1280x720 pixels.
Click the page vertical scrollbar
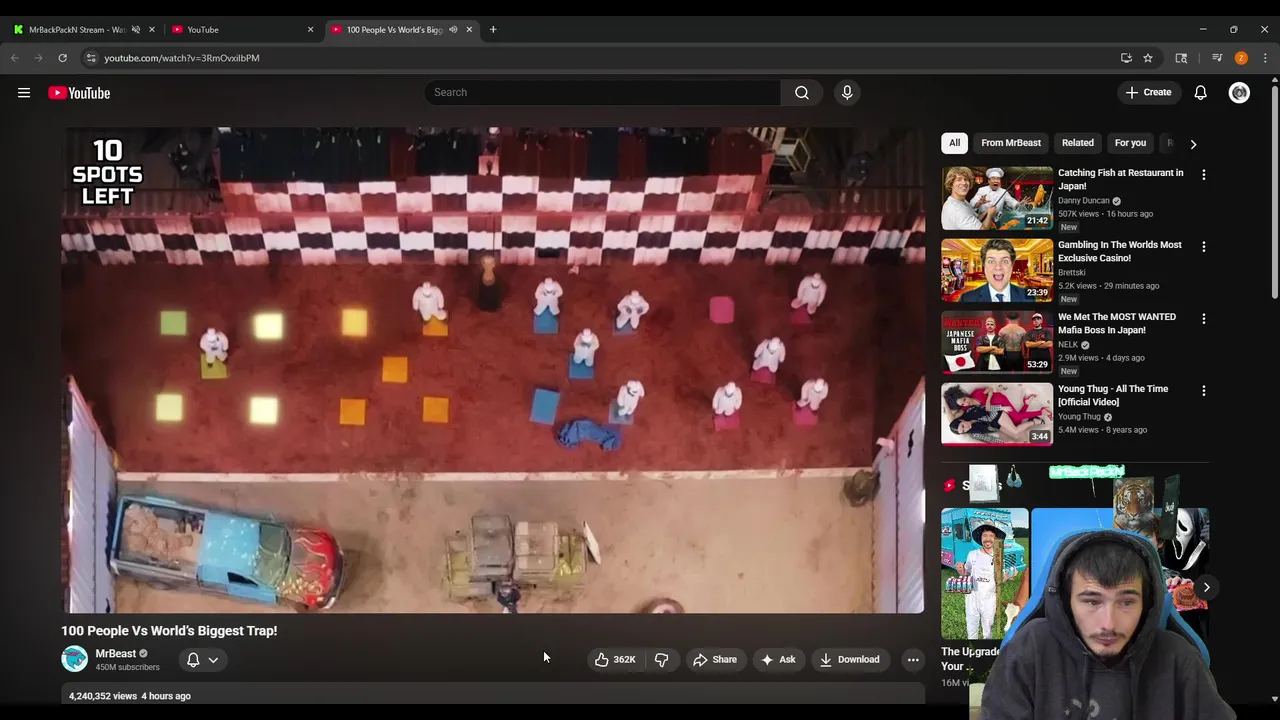tap(1274, 193)
